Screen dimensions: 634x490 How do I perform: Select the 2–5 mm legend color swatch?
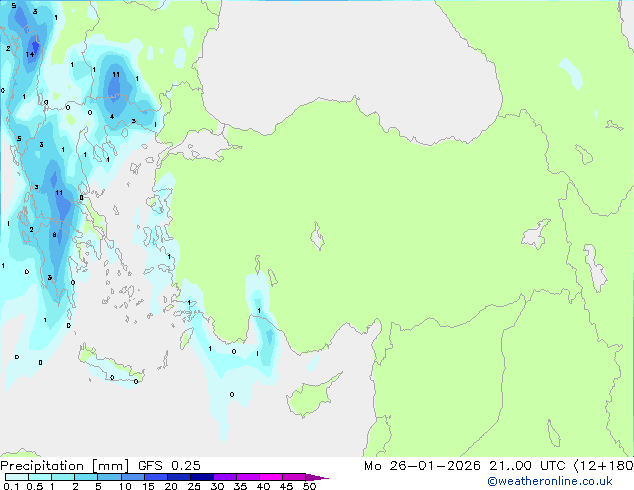point(86,477)
